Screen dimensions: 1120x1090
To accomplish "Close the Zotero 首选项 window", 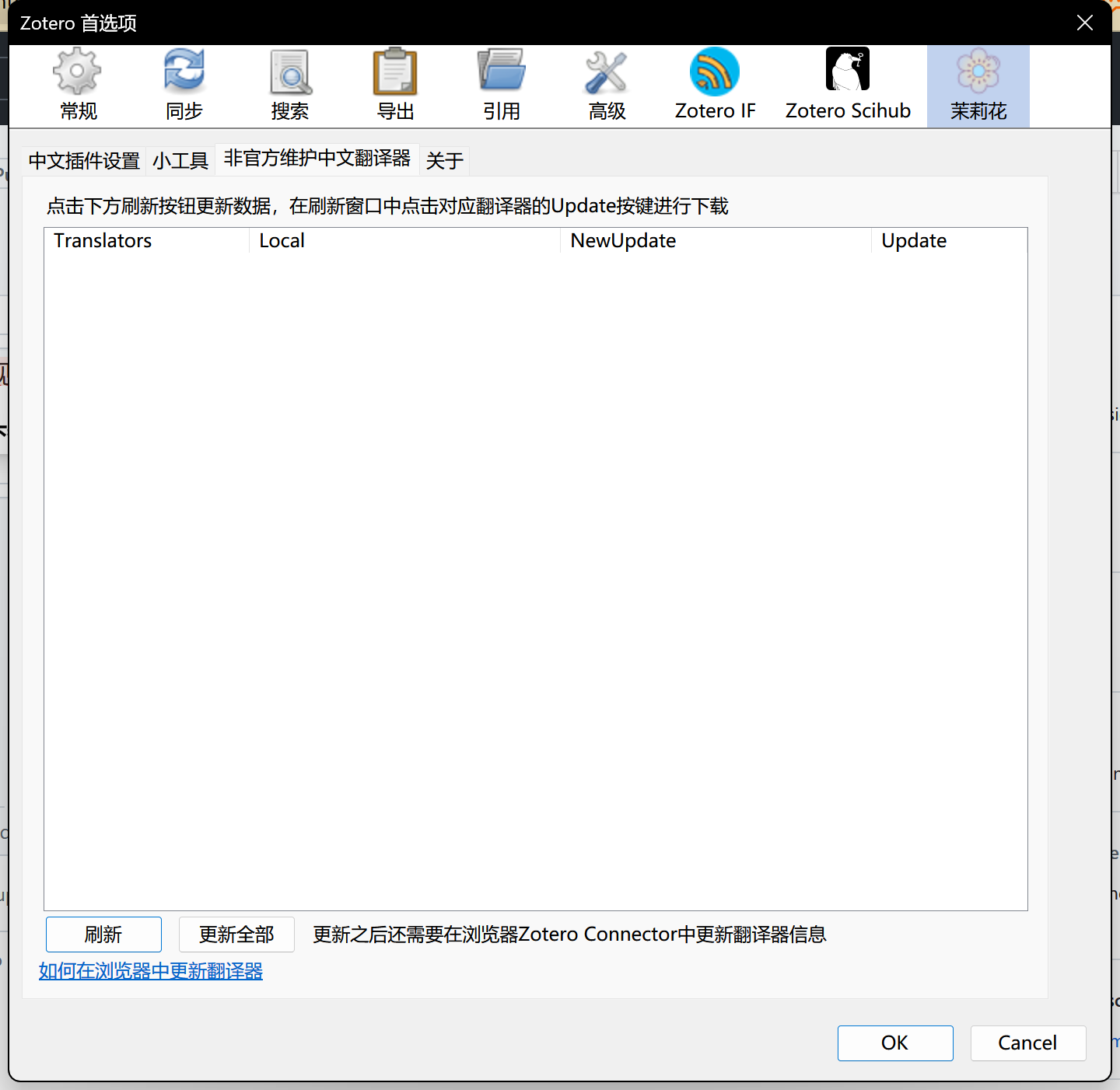I will [1085, 23].
